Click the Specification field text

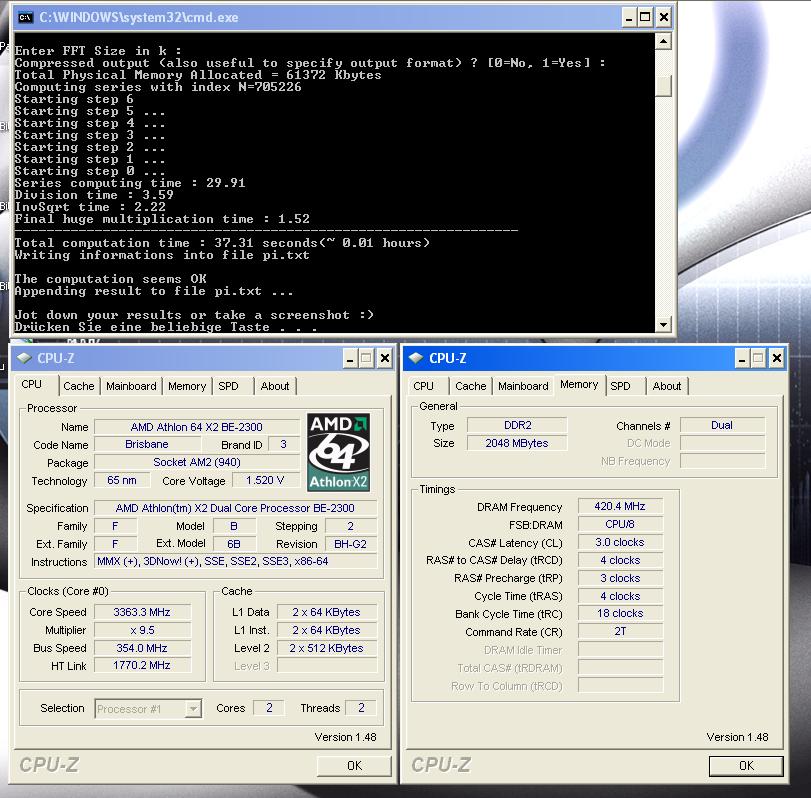pyautogui.click(x=235, y=508)
